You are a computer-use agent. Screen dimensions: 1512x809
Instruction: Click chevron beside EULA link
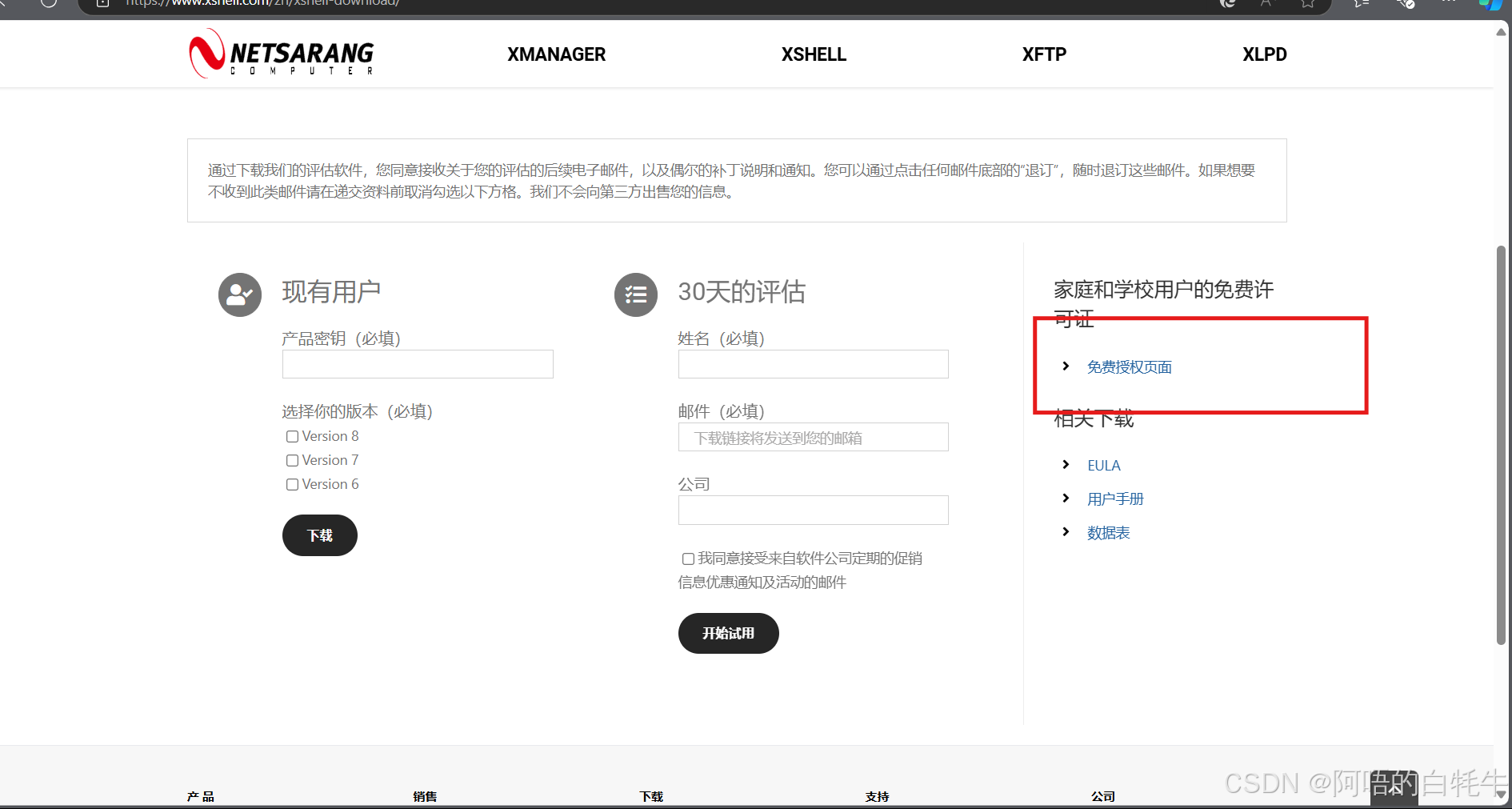point(1066,465)
